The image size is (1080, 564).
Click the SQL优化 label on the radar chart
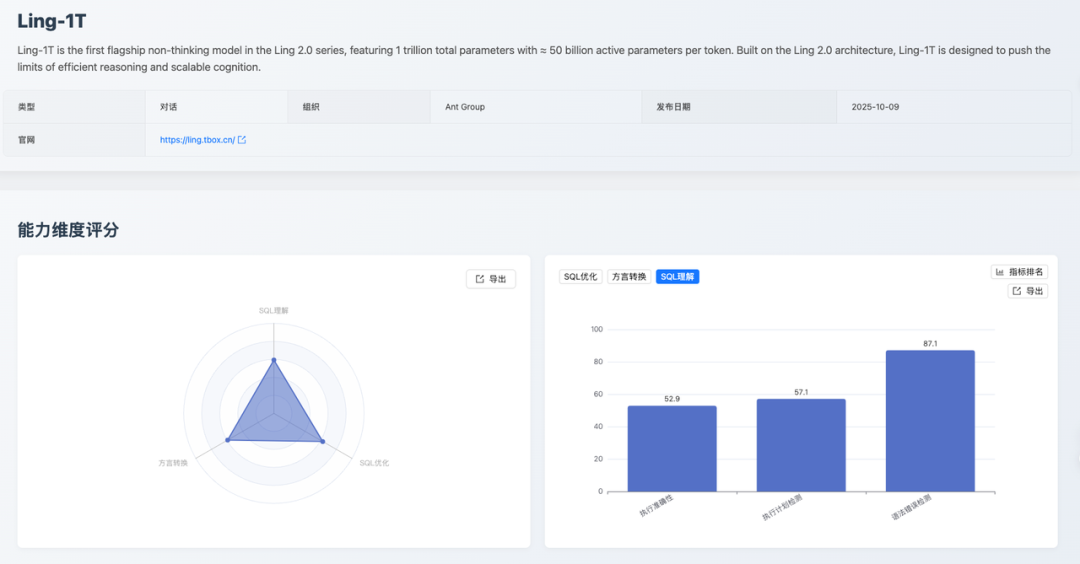[x=374, y=463]
